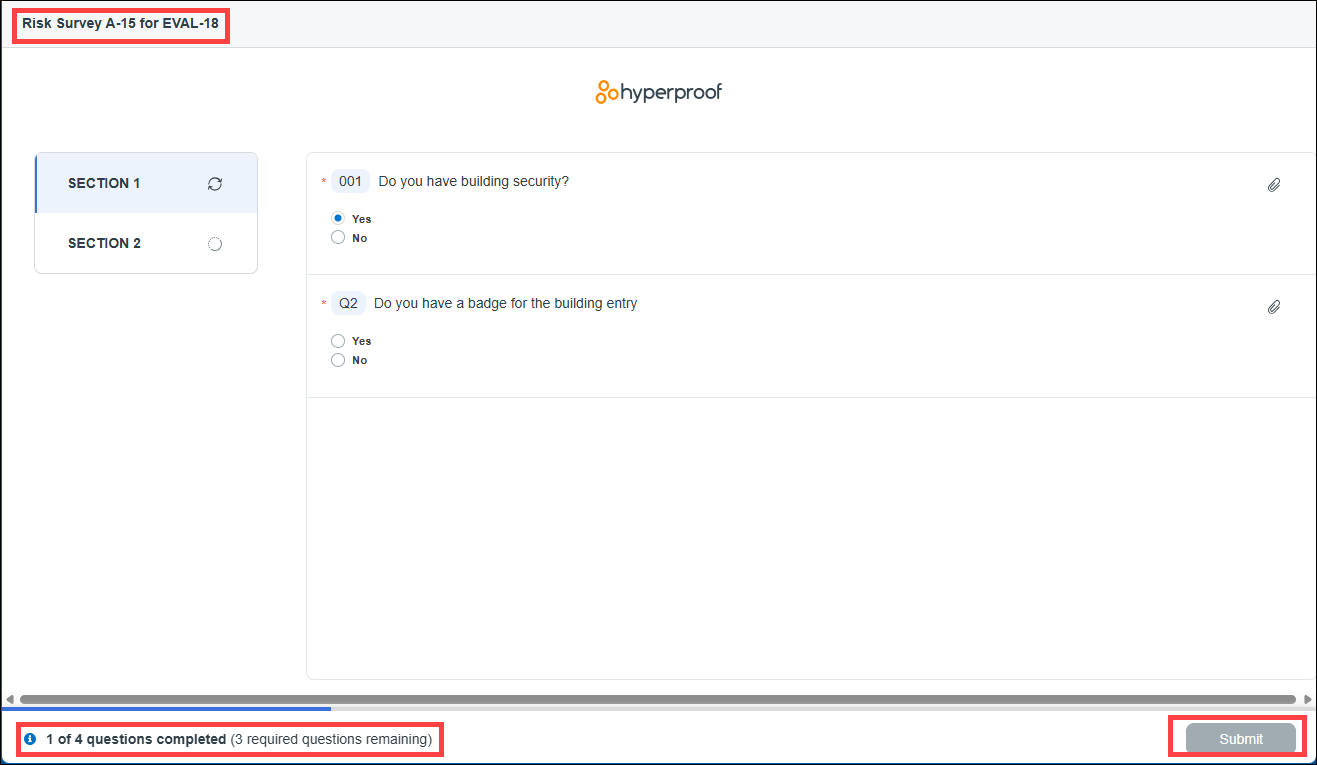
Task: Open the SECTION 1 tab
Action: pos(105,183)
